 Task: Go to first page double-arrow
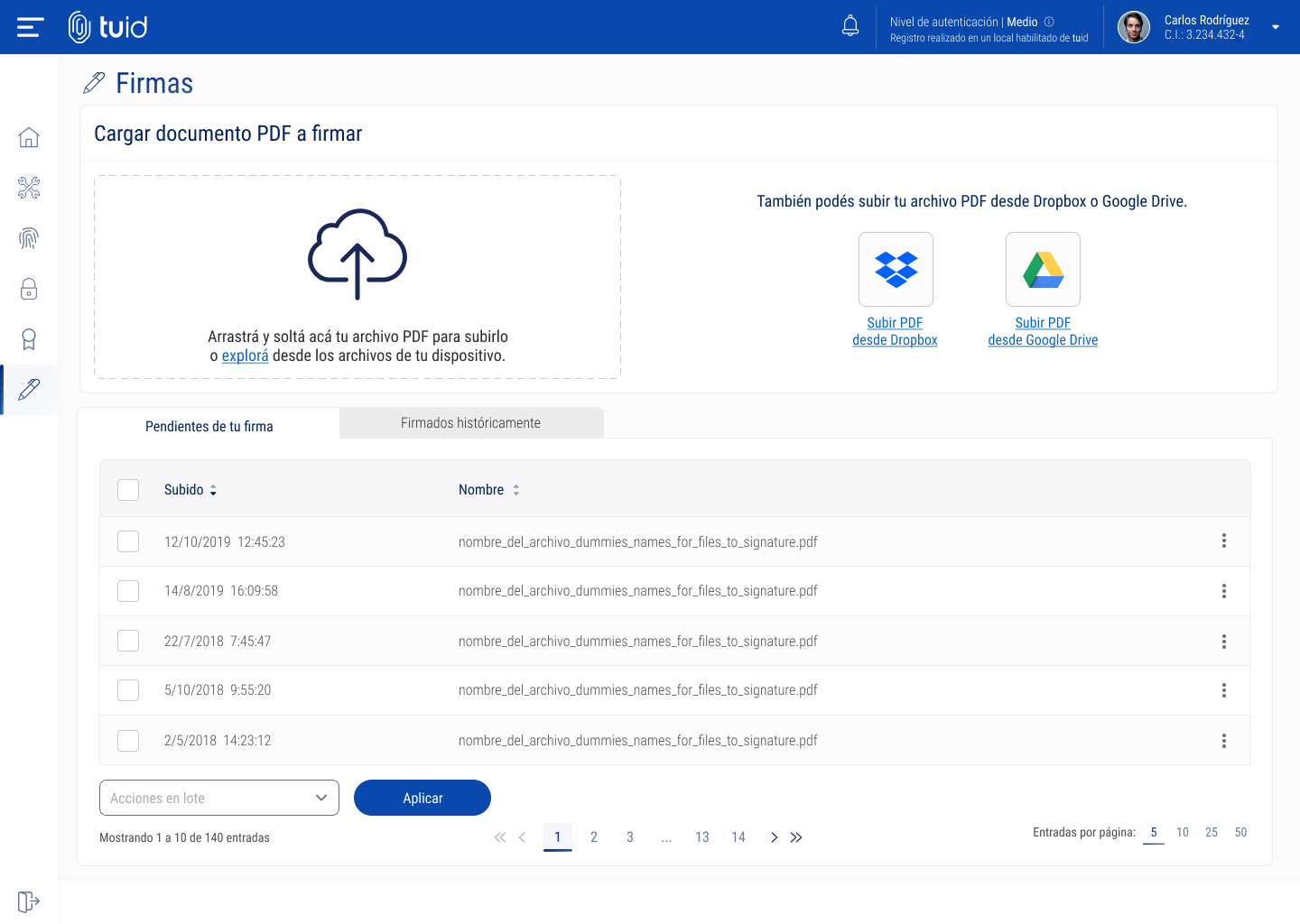coord(500,837)
